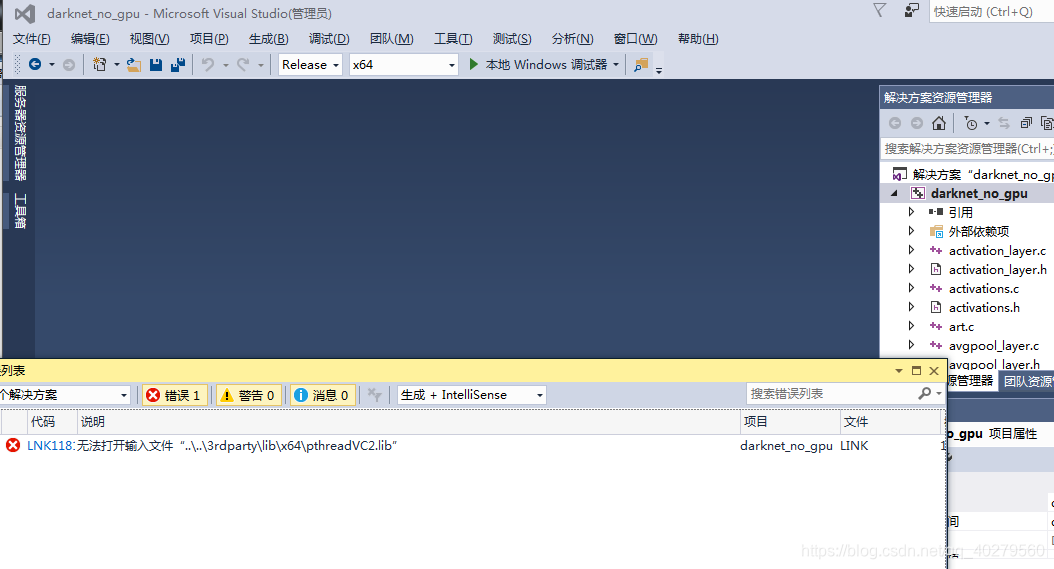Click Sync with Active Document icon
The height and width of the screenshot is (569, 1054).
[1004, 123]
